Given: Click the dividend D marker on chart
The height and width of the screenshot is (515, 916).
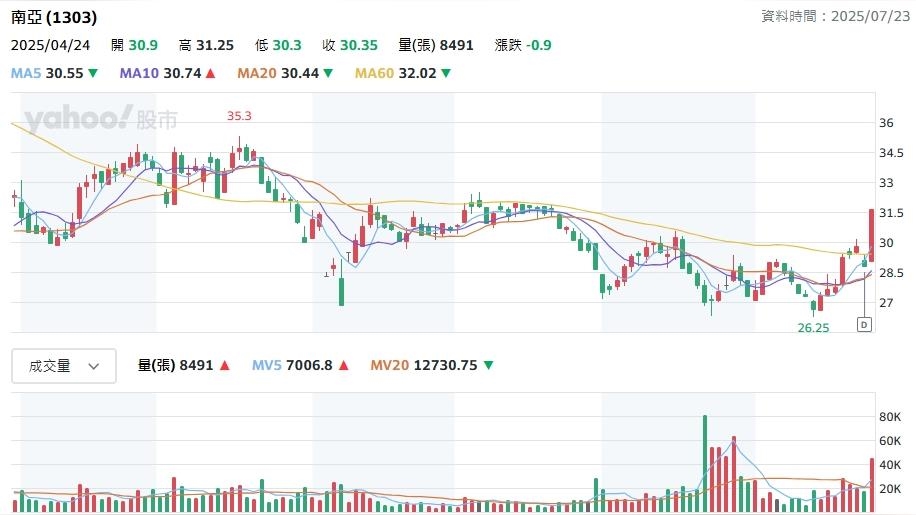Looking at the screenshot, I should pyautogui.click(x=864, y=324).
